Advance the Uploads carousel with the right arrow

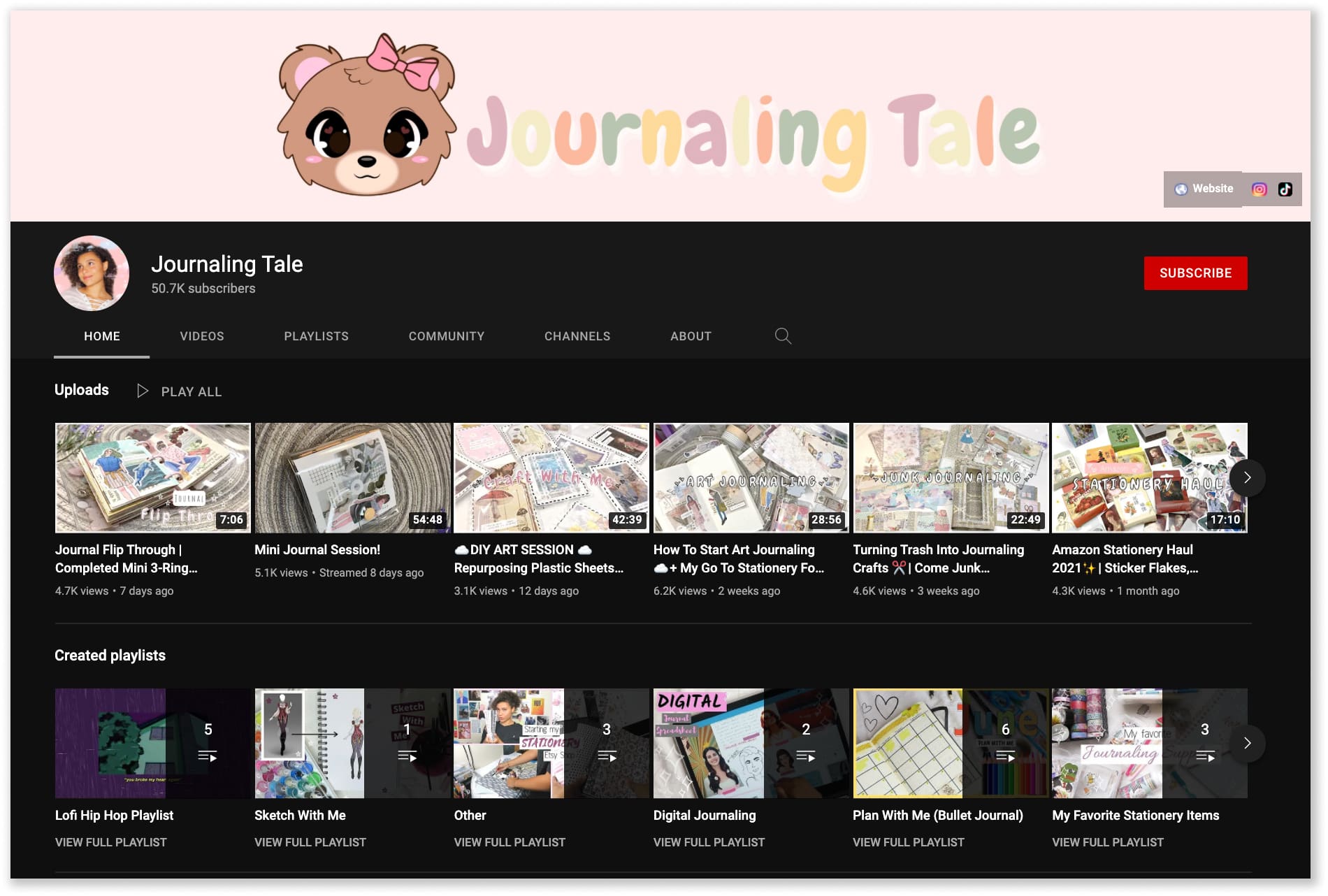(x=1247, y=477)
